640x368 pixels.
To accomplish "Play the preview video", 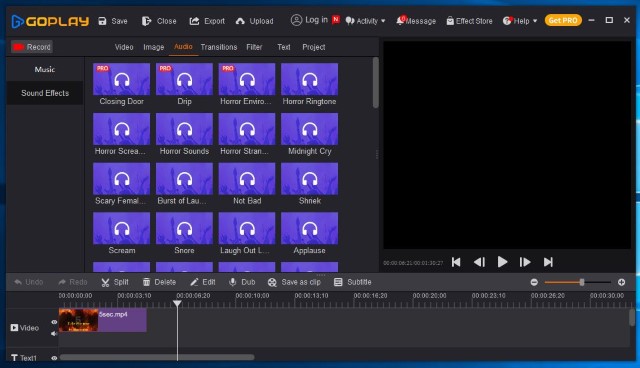I will [x=502, y=262].
